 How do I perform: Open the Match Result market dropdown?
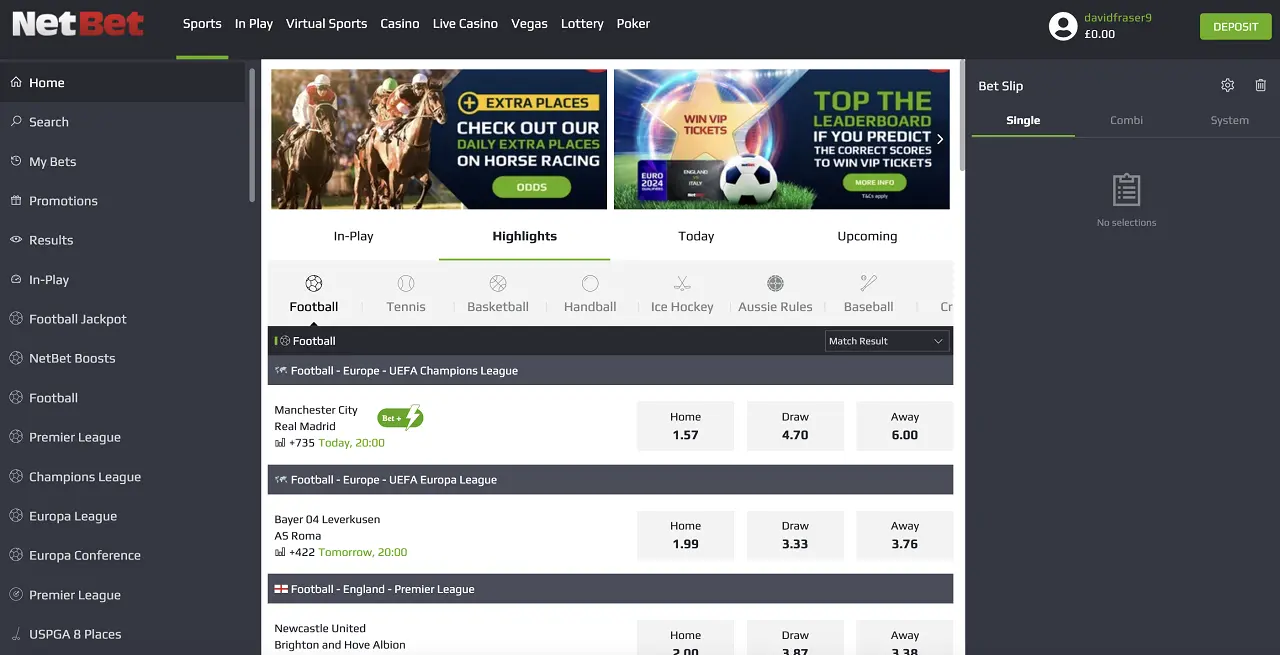(x=887, y=341)
